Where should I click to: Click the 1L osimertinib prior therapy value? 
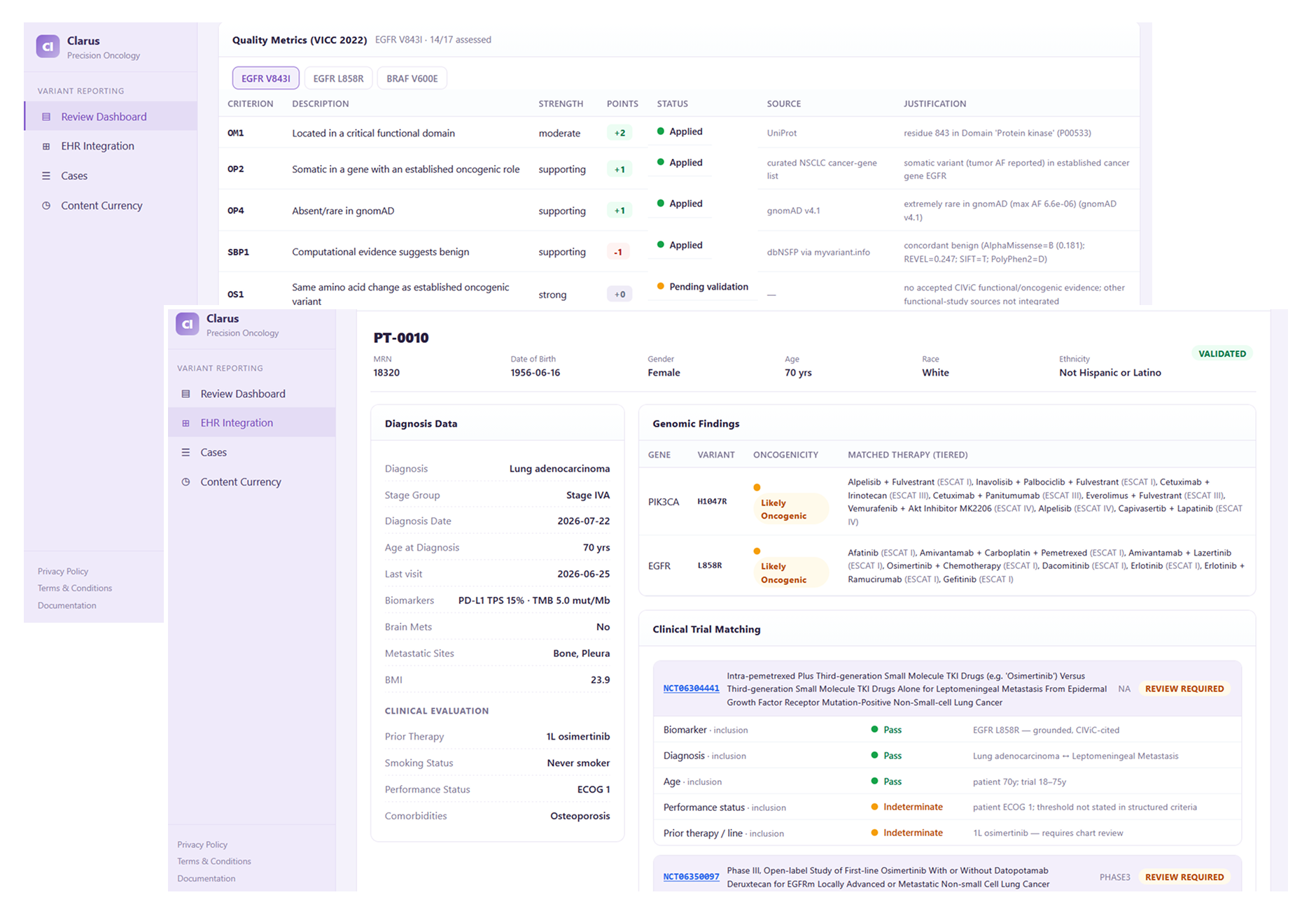point(578,737)
